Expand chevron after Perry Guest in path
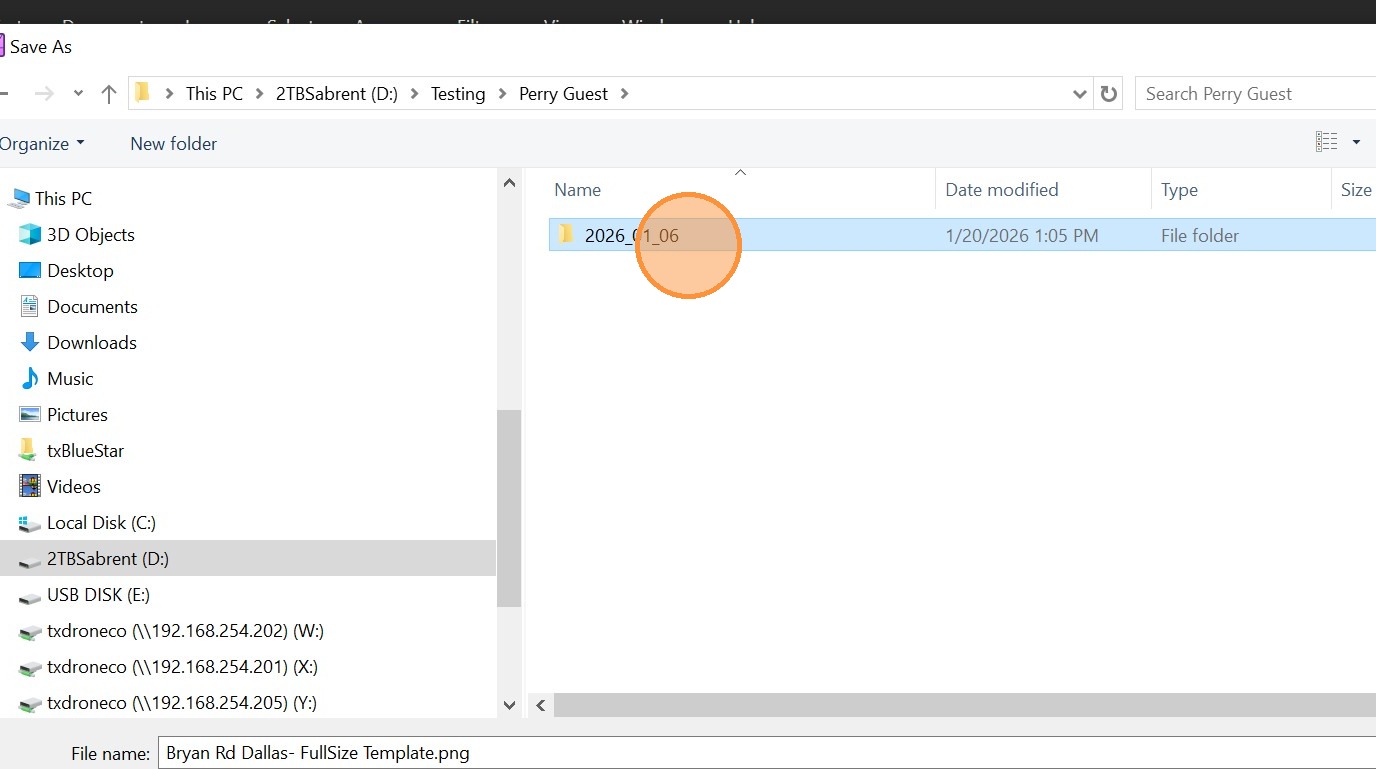The image size is (1376, 769). (625, 94)
